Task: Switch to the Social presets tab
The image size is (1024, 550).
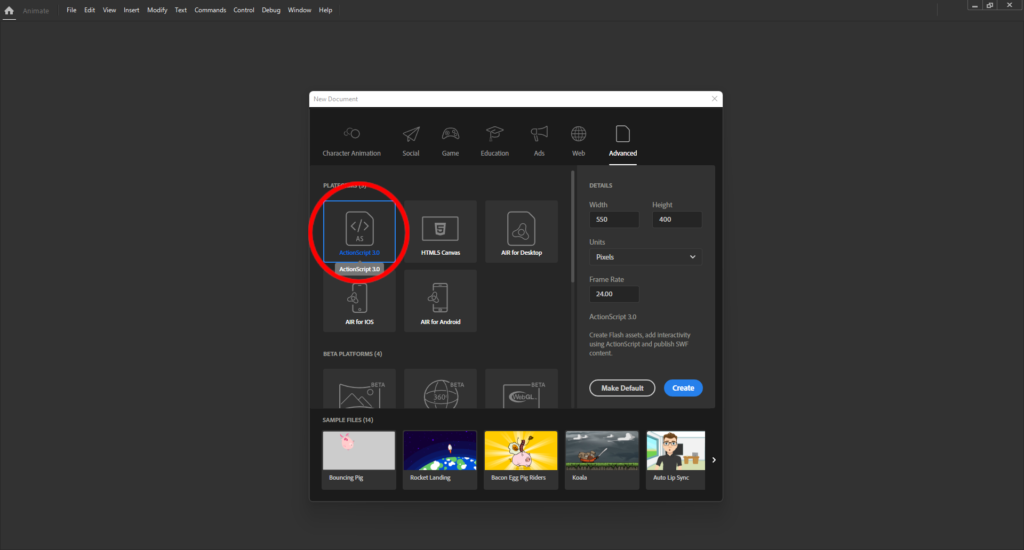Action: coord(411,141)
